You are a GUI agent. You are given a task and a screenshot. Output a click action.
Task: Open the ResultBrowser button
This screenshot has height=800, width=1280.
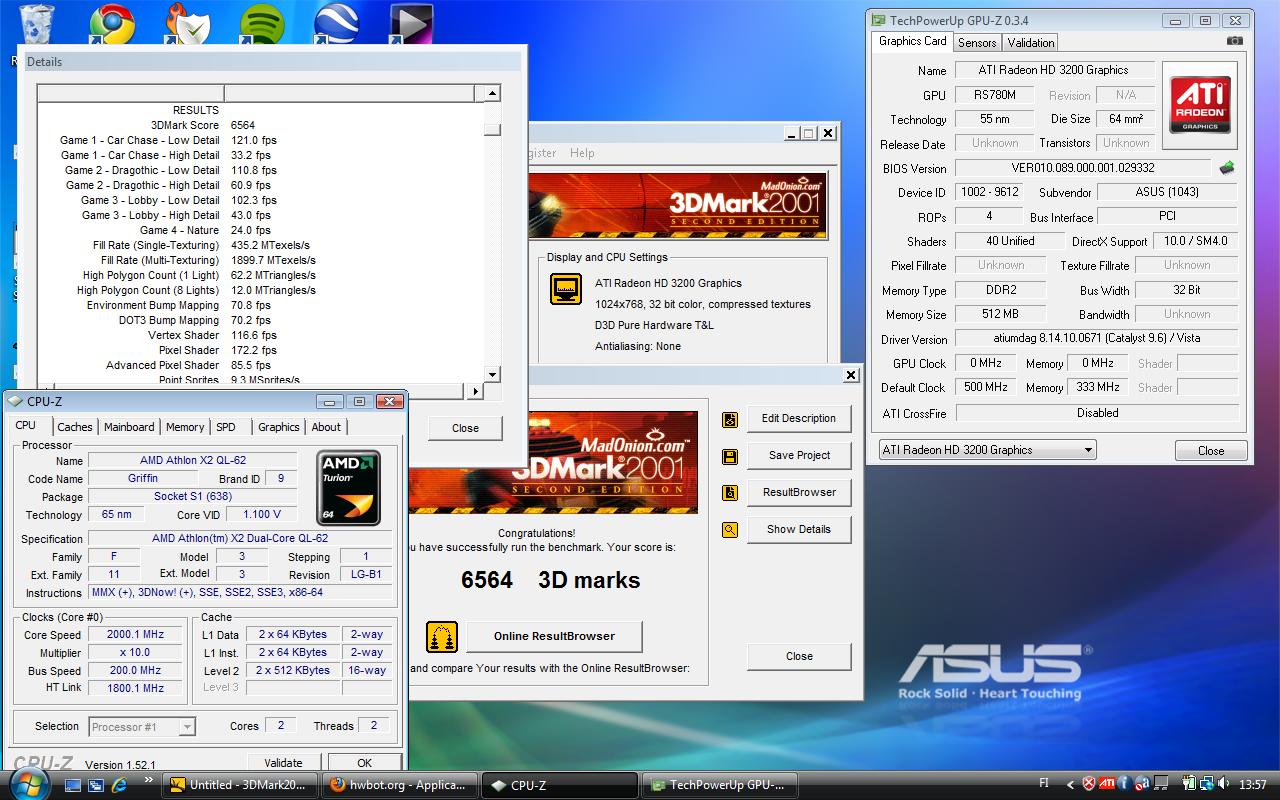point(799,493)
